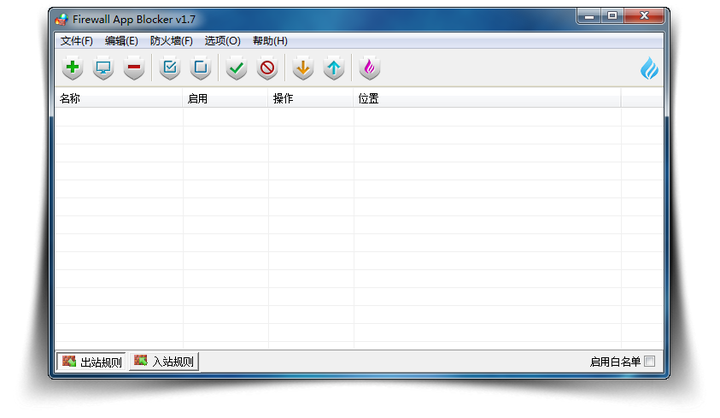Close the Firewall App Blocker window

point(644,17)
